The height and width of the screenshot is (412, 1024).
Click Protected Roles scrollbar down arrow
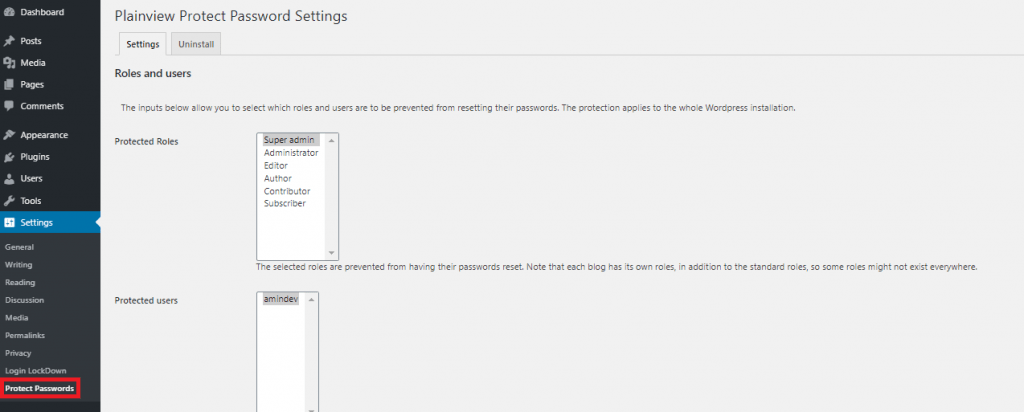click(331, 252)
